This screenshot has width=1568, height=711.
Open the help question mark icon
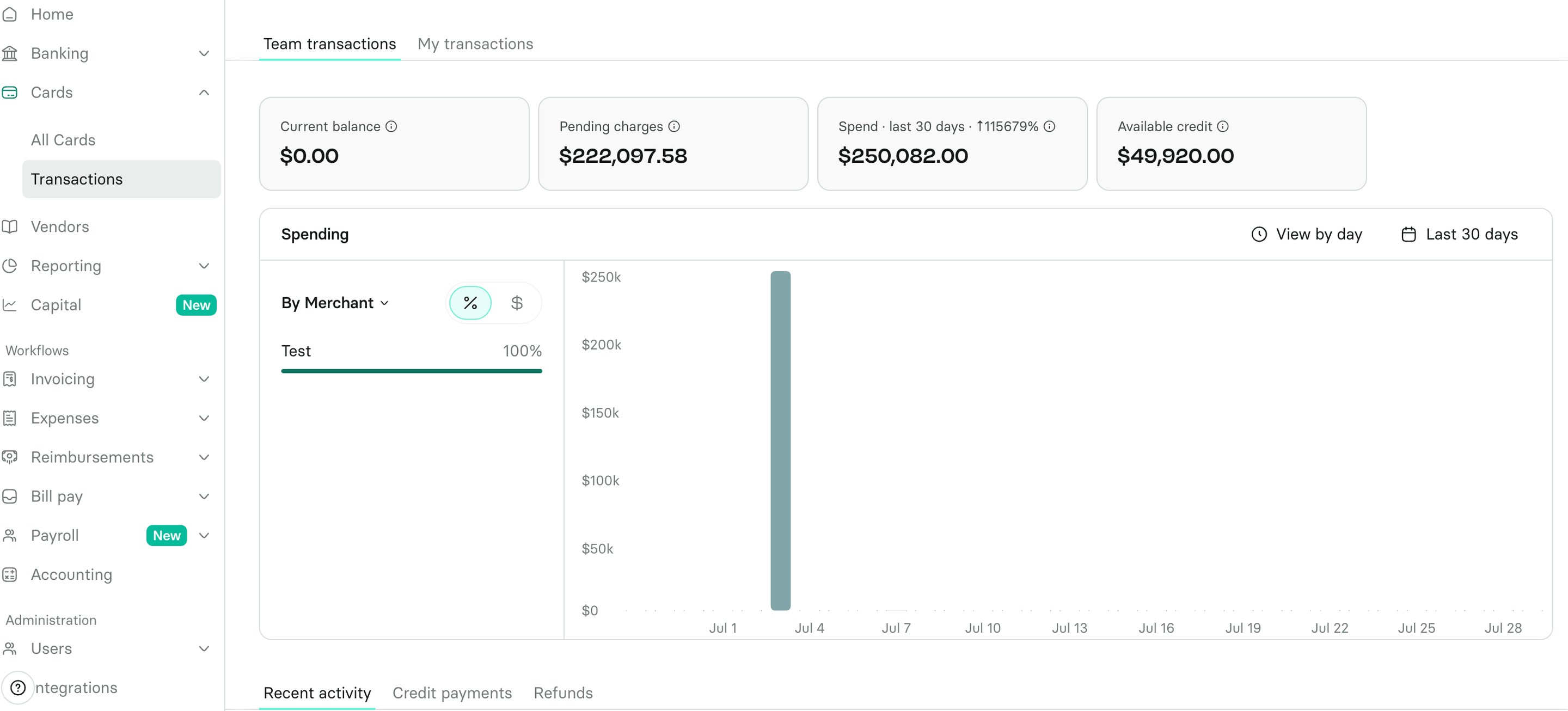19,687
